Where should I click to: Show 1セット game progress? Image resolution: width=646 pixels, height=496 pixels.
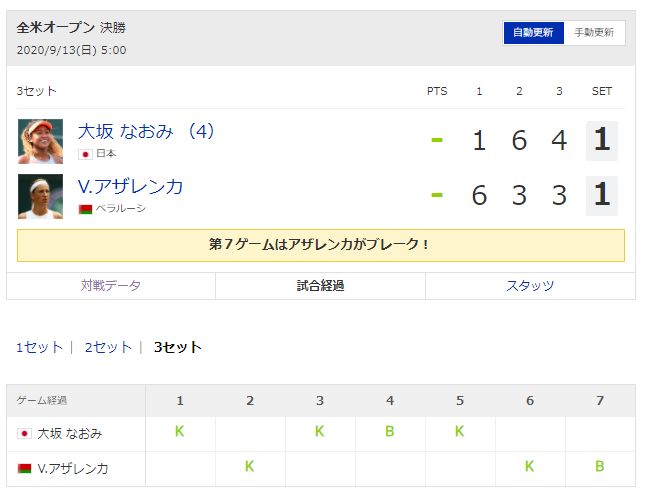pyautogui.click(x=40, y=347)
